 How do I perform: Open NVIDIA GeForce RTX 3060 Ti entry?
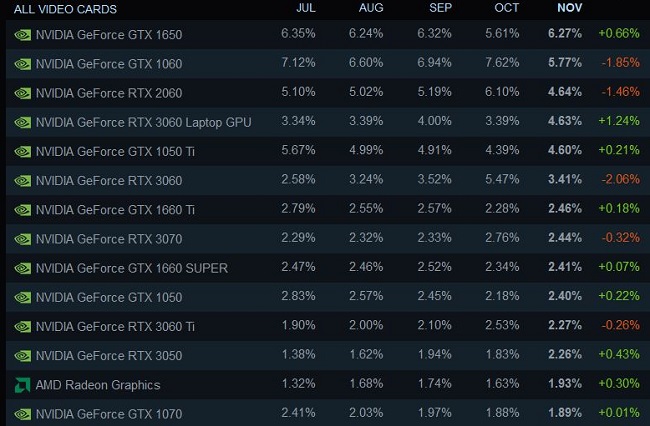pos(116,326)
